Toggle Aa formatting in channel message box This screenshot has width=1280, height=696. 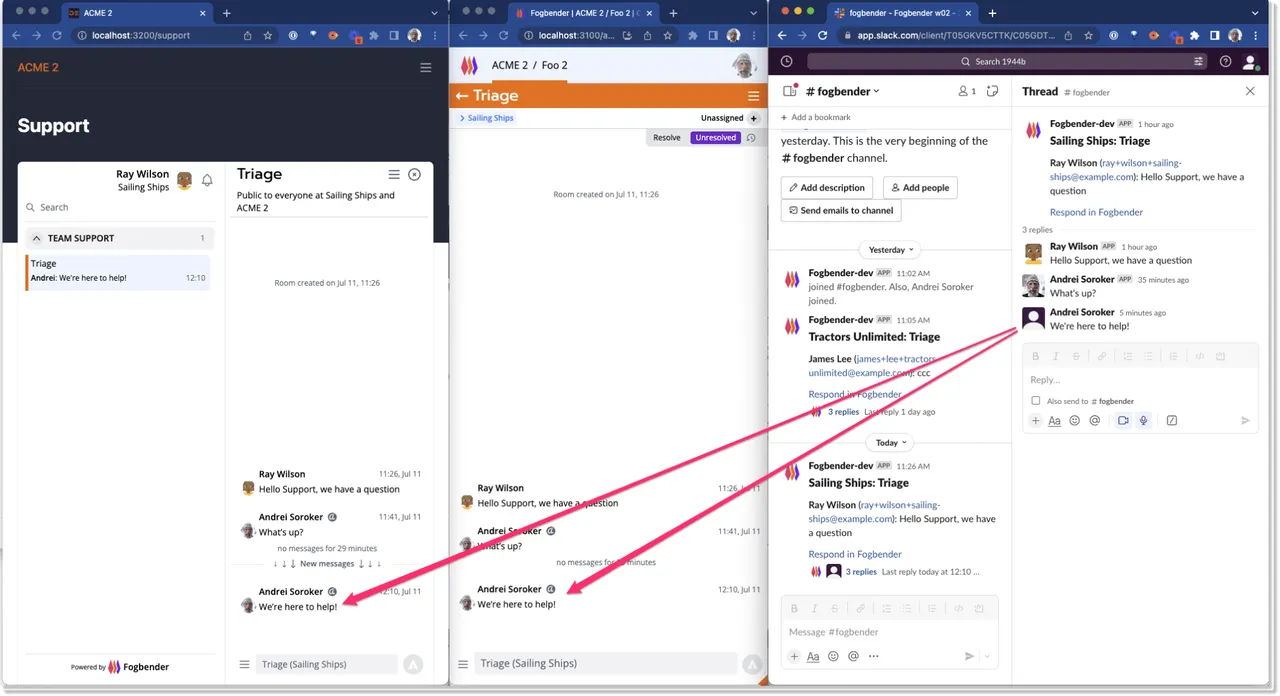[x=813, y=657]
